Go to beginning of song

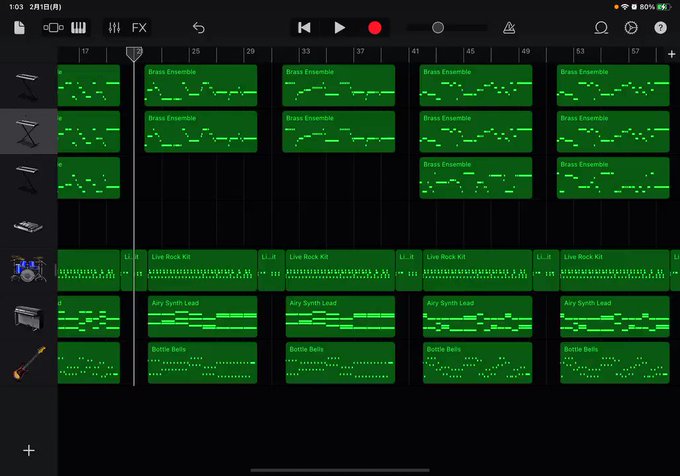[x=304, y=28]
